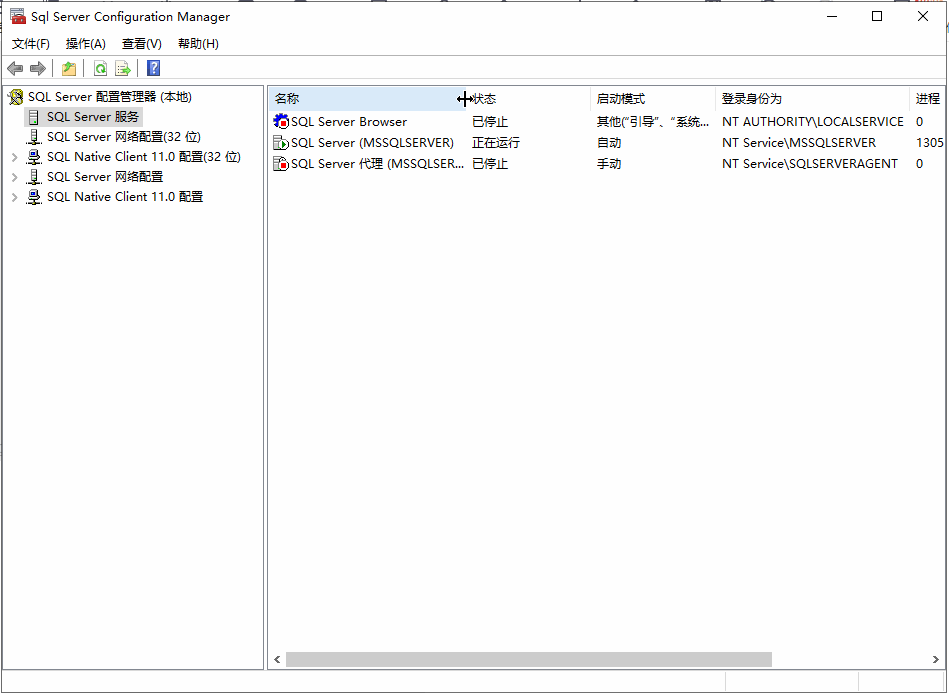Click the 1305 process ID cell
Screen dimensions: 949x693
coord(930,143)
